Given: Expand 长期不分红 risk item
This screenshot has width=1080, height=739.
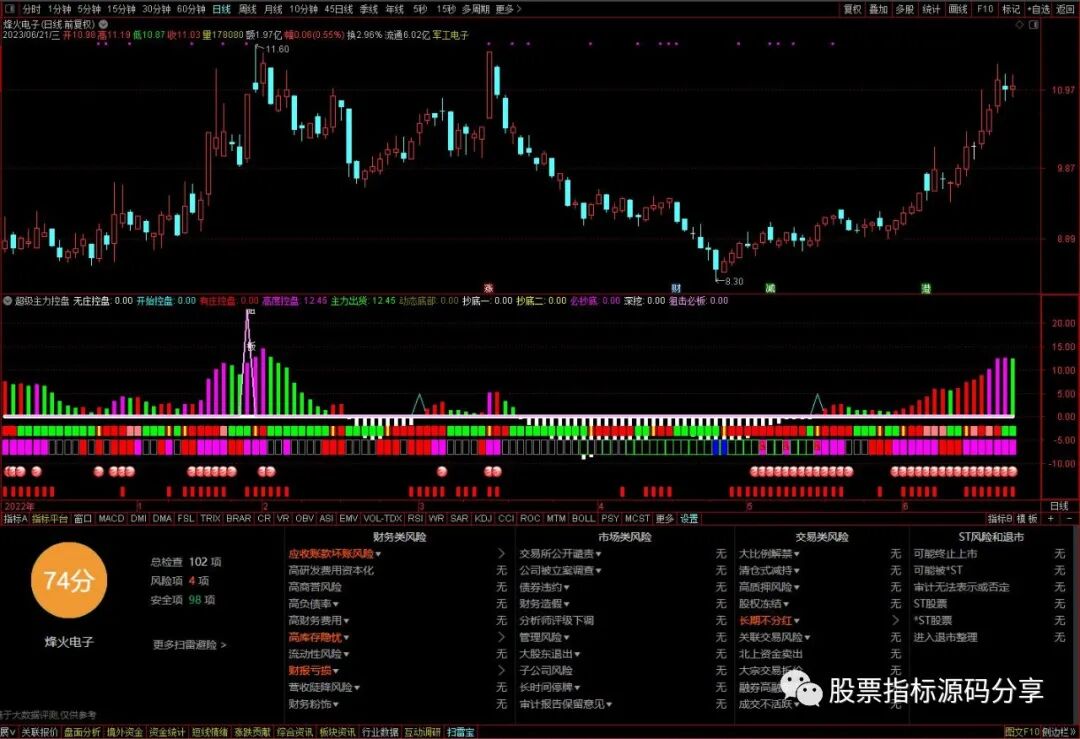Looking at the screenshot, I should (x=769, y=621).
